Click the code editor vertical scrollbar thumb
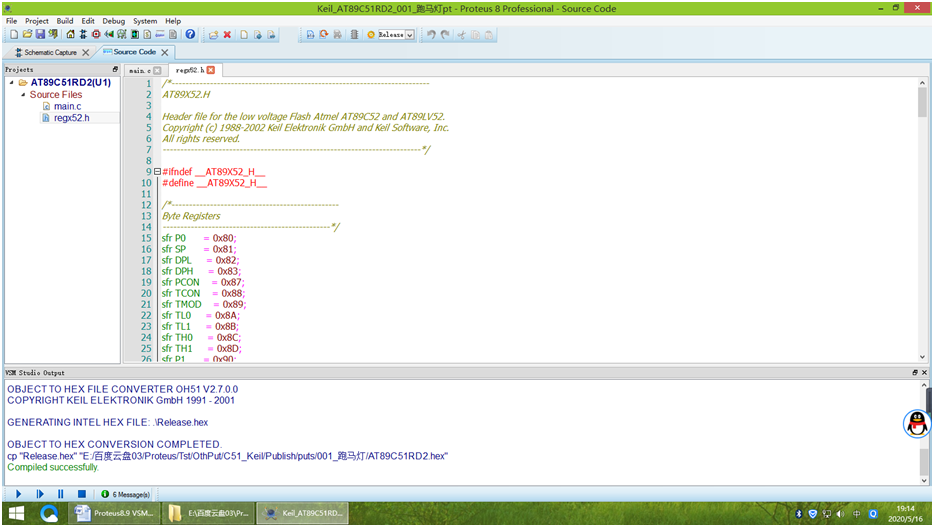 coord(922,102)
